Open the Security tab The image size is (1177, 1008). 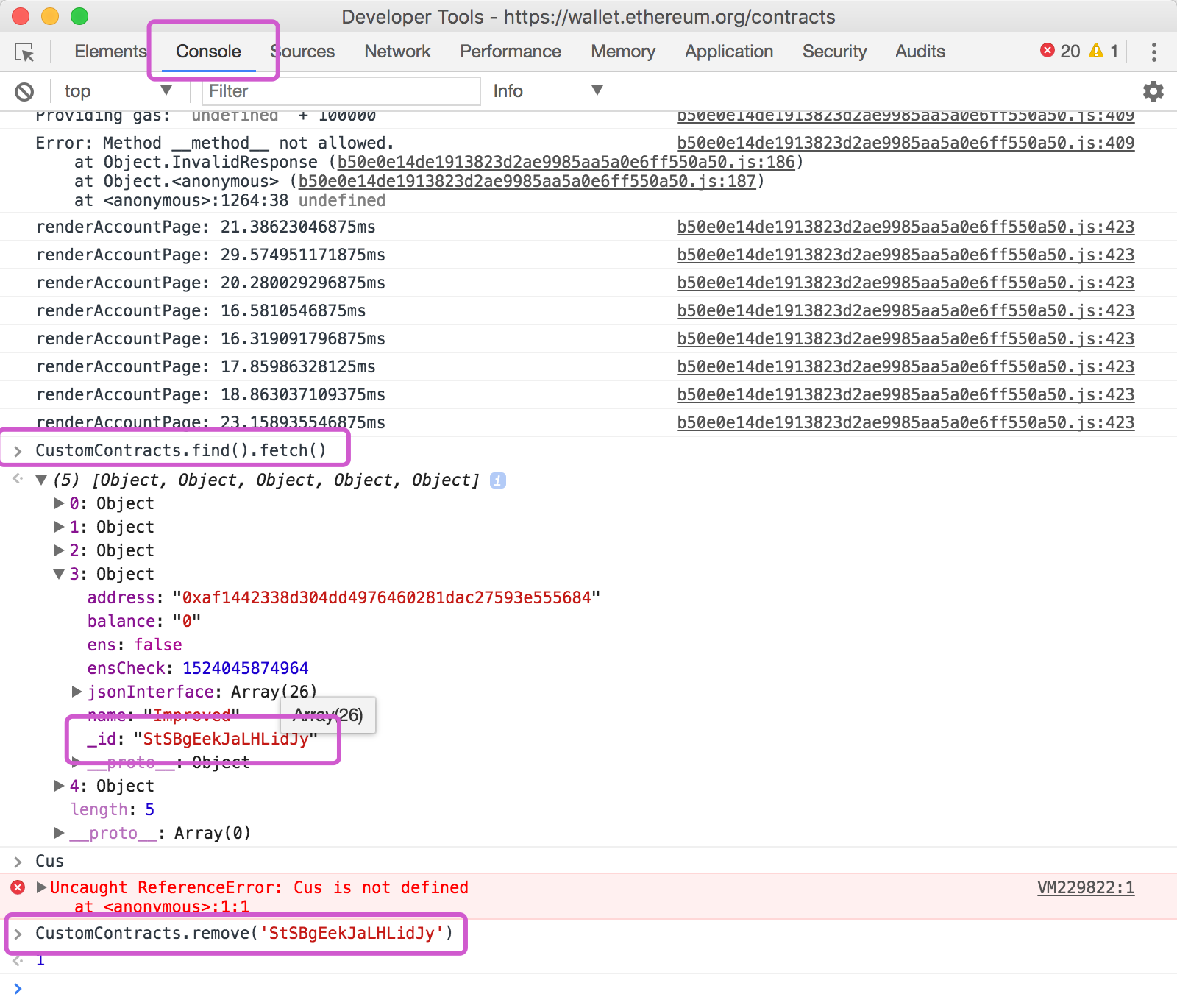pos(834,52)
